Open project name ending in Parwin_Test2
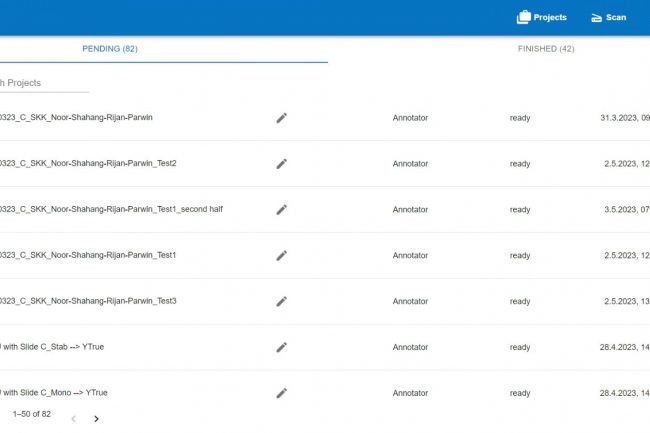Screen dimensions: 650x433 click(88, 163)
